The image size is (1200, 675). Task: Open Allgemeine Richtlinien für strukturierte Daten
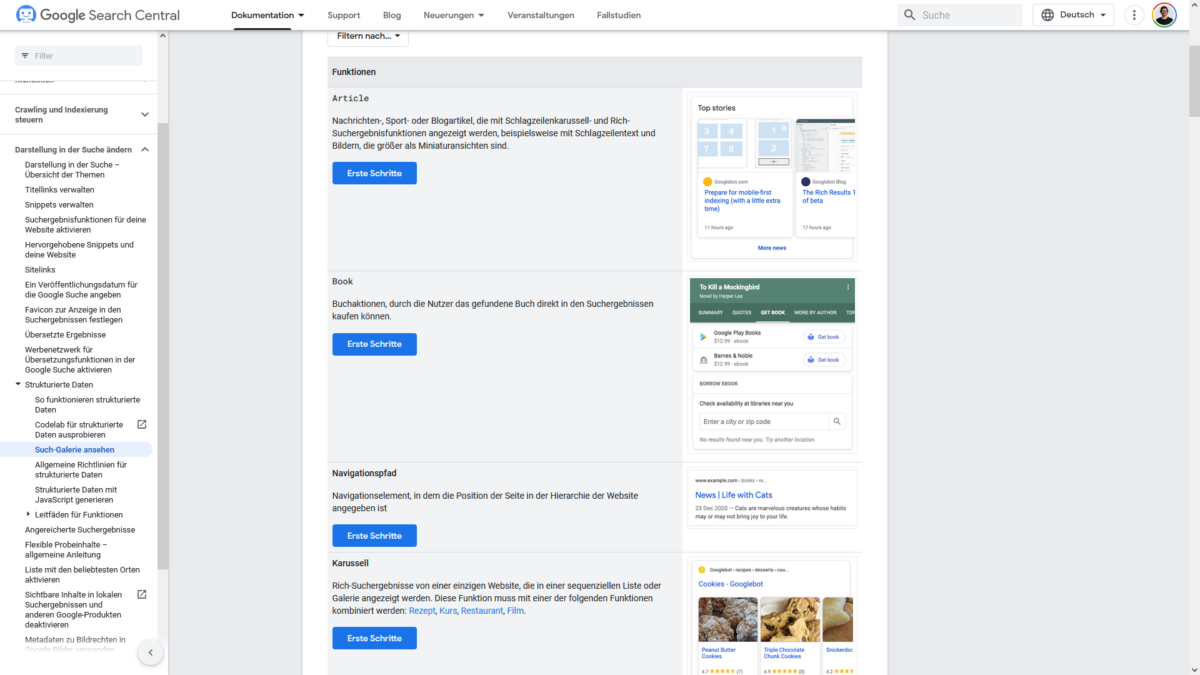tap(81, 470)
